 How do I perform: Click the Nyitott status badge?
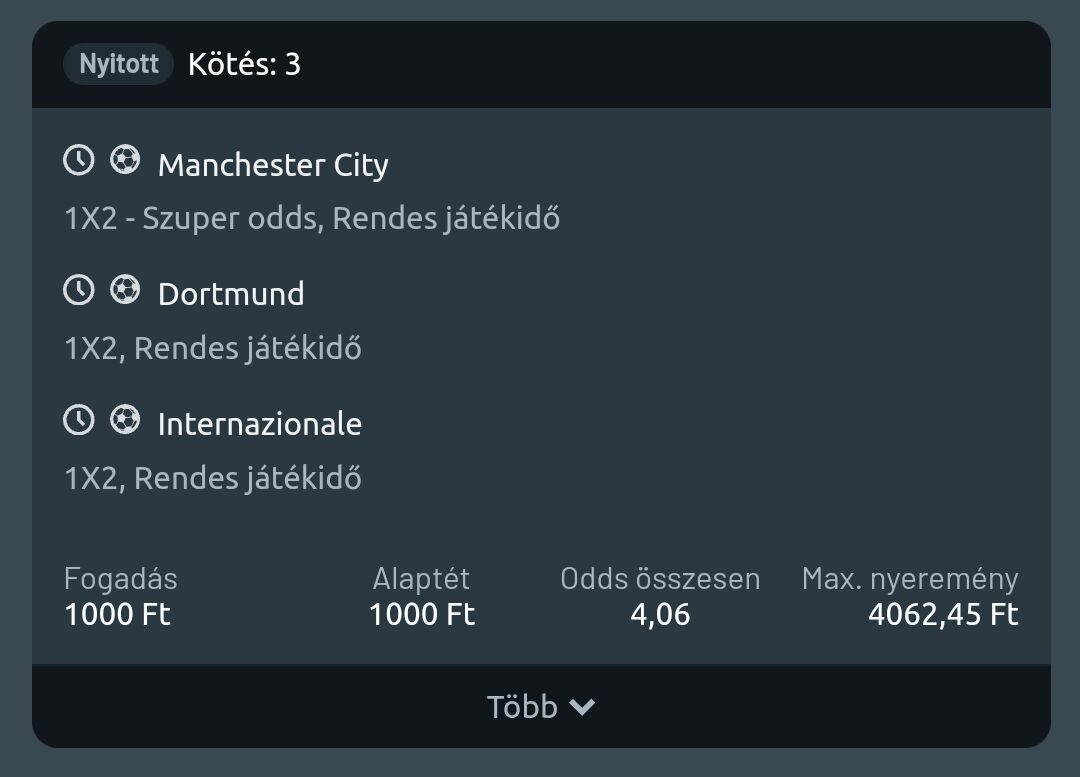119,65
